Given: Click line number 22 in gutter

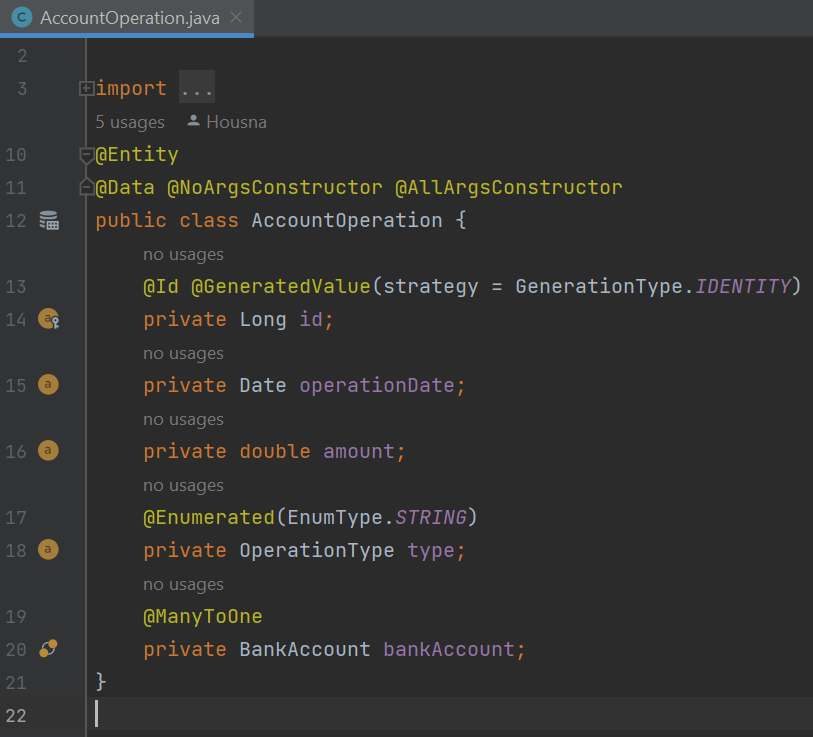Looking at the screenshot, I should coord(16,716).
